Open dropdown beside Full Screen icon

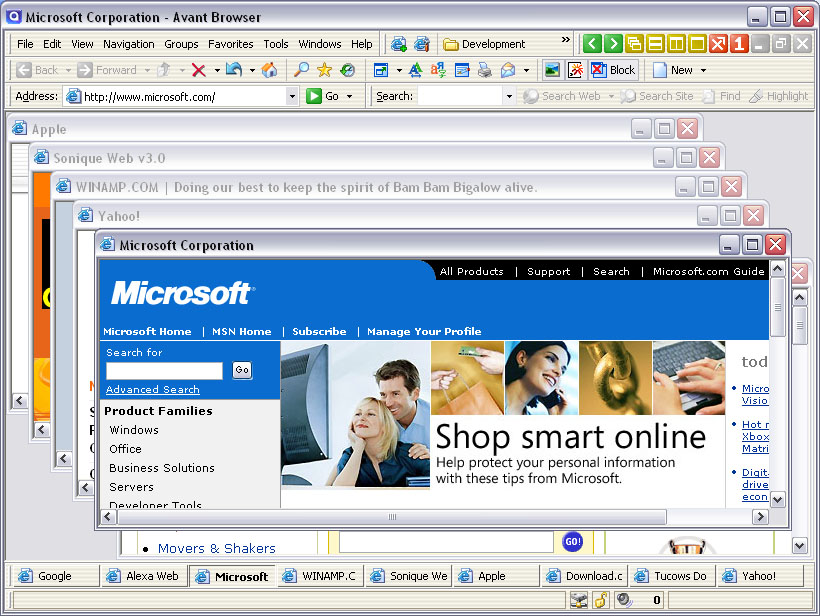coord(399,70)
